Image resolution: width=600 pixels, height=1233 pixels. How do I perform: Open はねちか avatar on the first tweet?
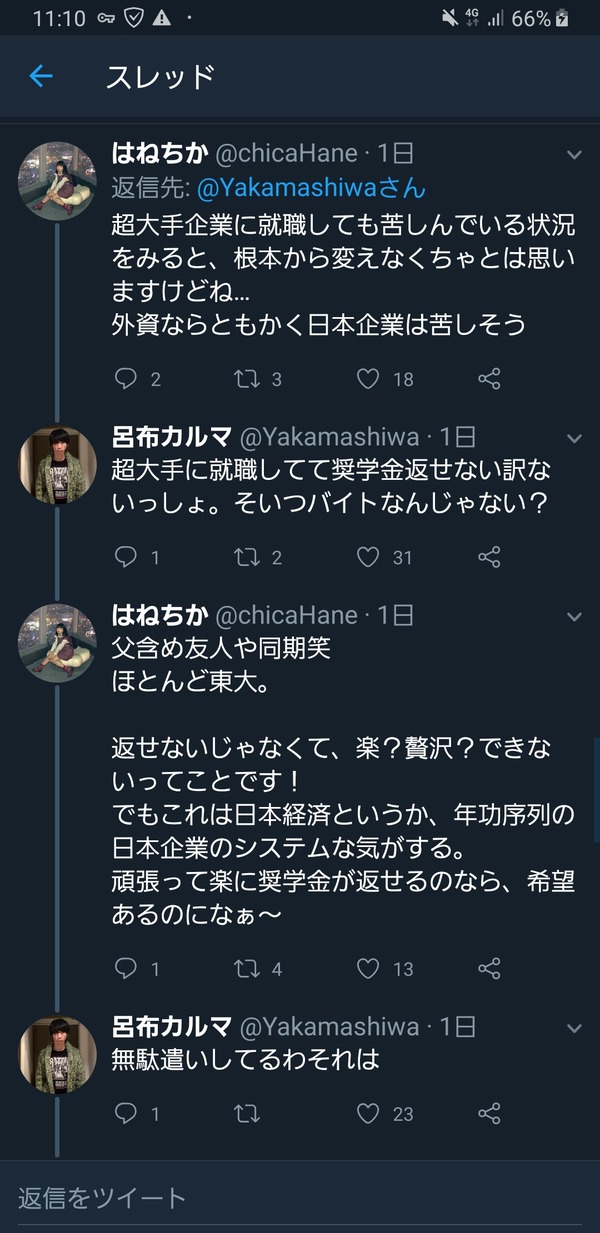coord(58,180)
